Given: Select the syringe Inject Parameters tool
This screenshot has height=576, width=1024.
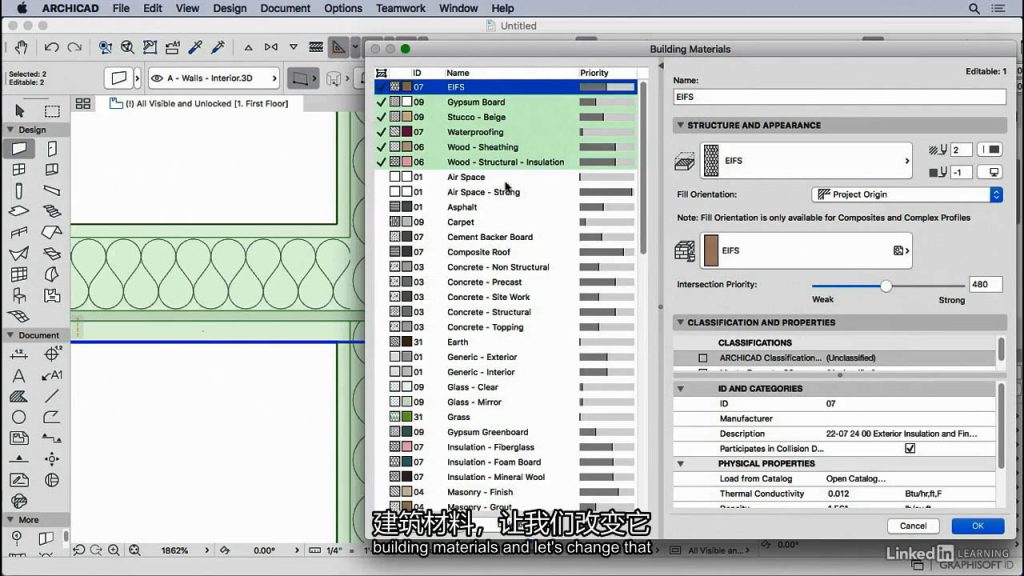Looking at the screenshot, I should coord(218,47).
